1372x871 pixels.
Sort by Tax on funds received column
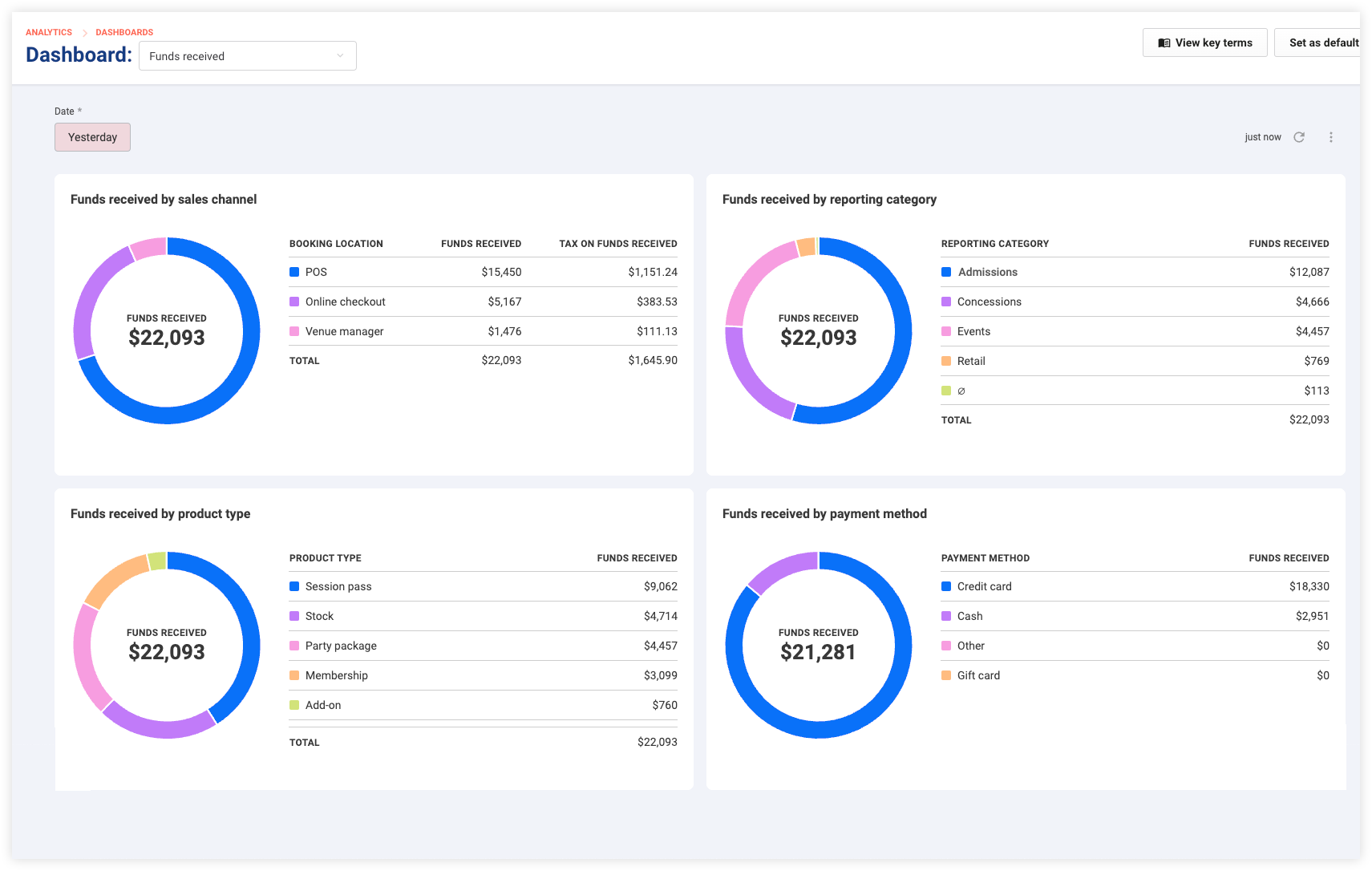pos(618,244)
